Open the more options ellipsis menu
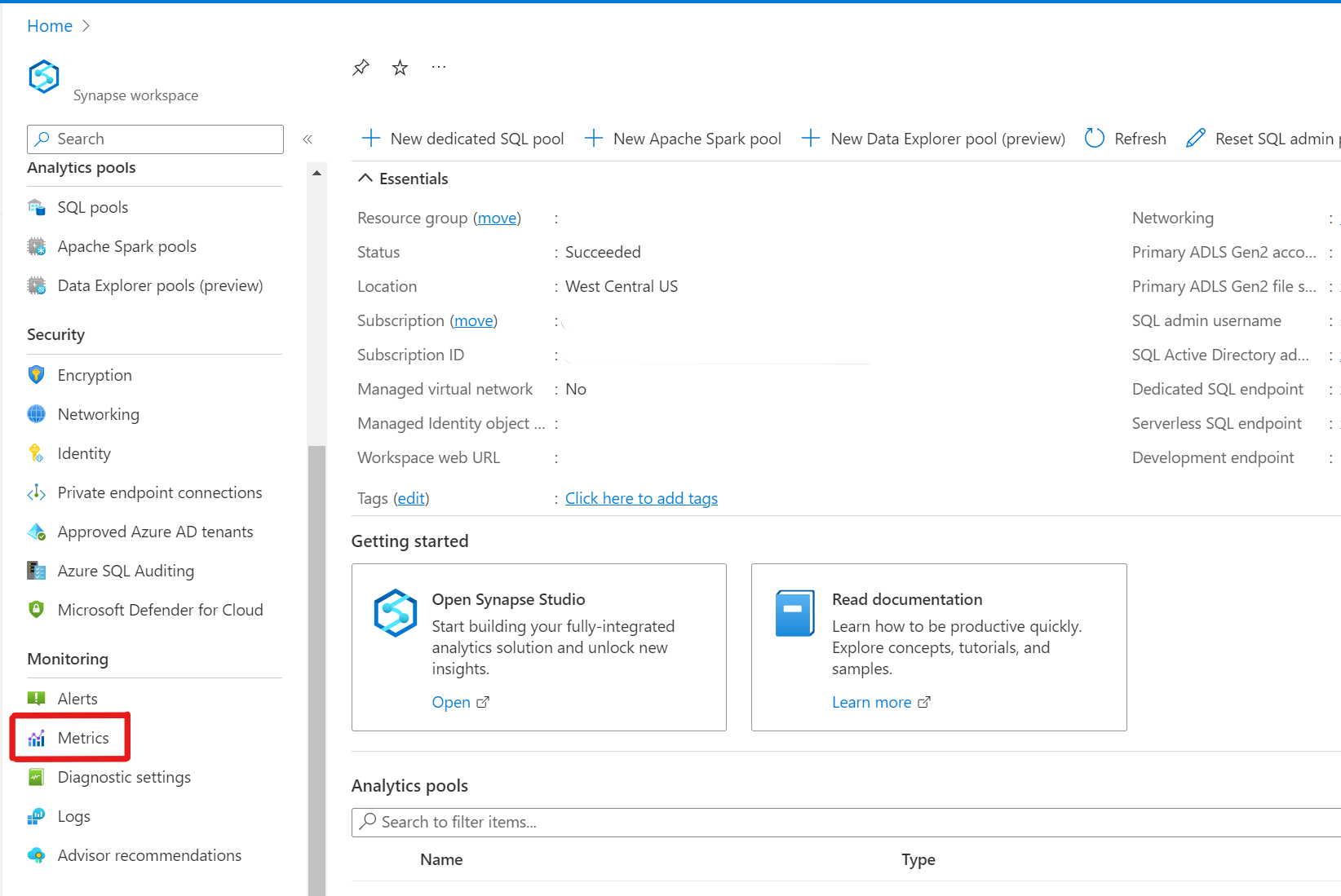This screenshot has width=1341, height=896. pos(439,68)
